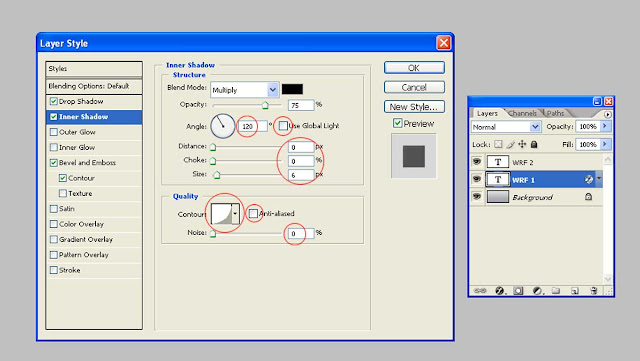
Task: Enable the Color Overlay style
Action: point(53,224)
